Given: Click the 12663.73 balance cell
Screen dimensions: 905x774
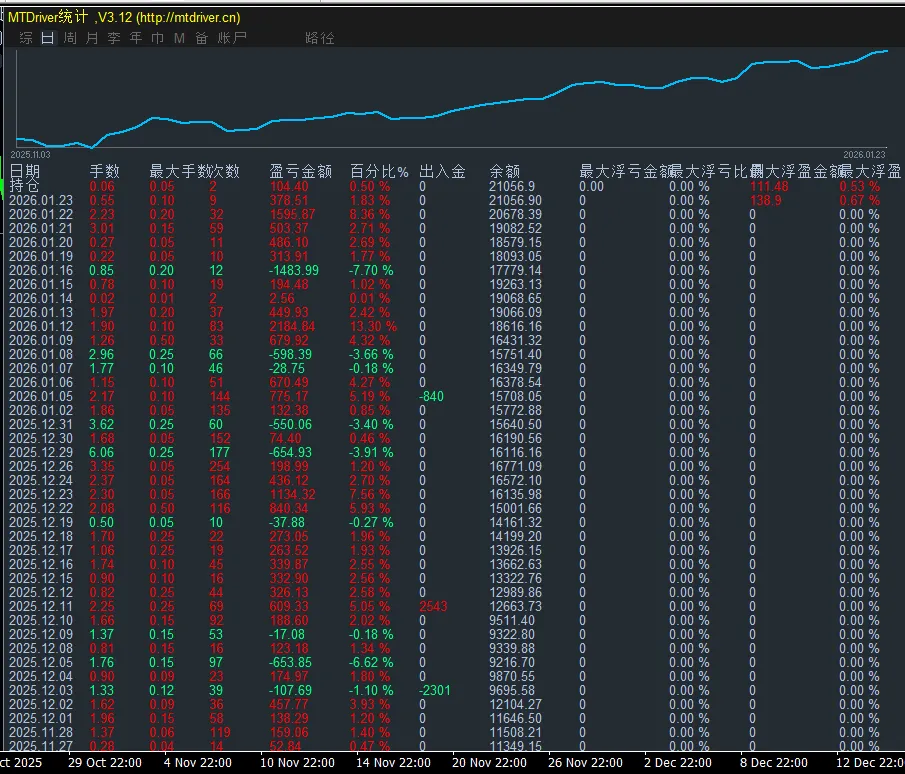Looking at the screenshot, I should click(x=515, y=607).
